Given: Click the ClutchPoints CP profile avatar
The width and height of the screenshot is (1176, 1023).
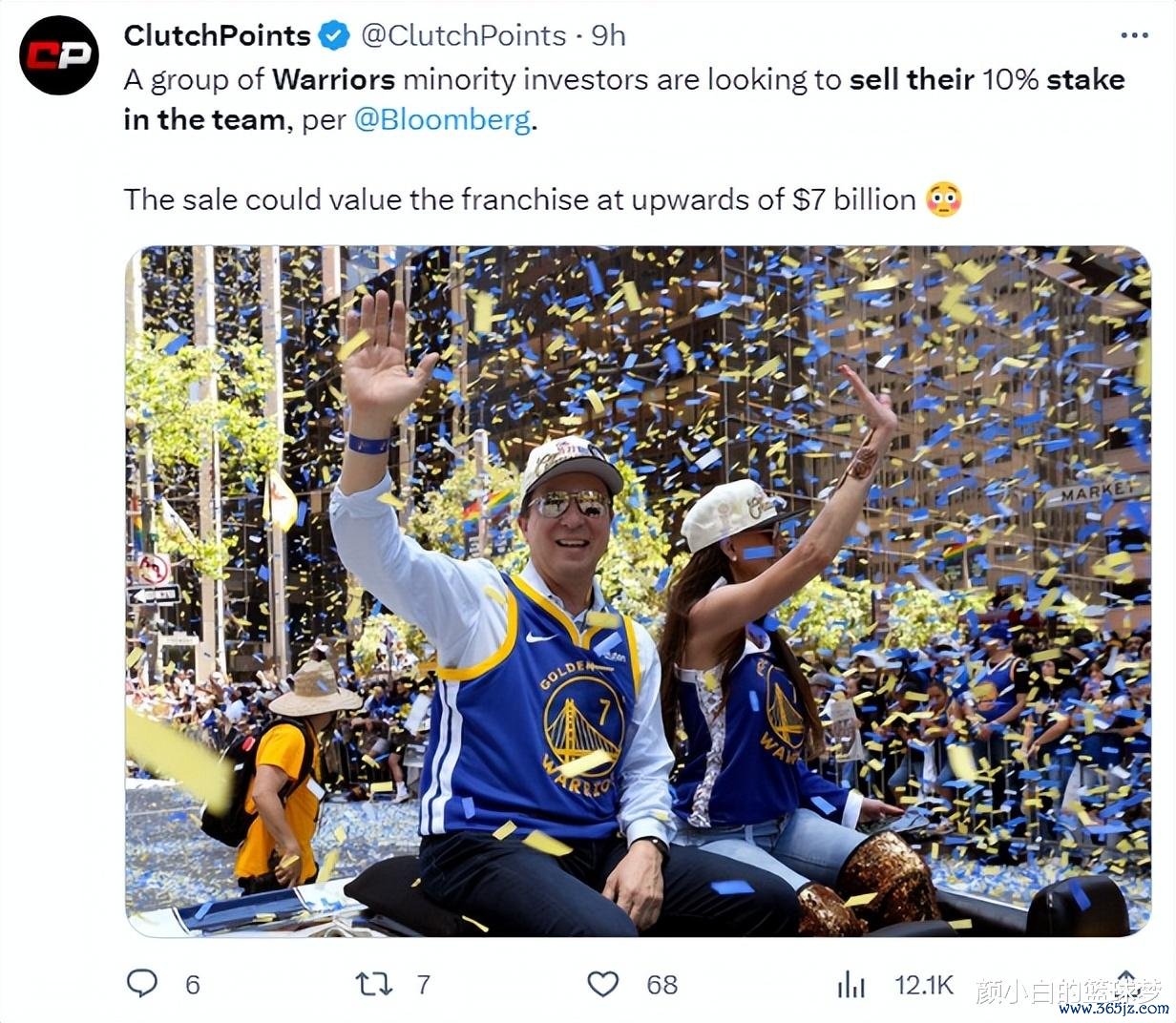Looking at the screenshot, I should 59,55.
